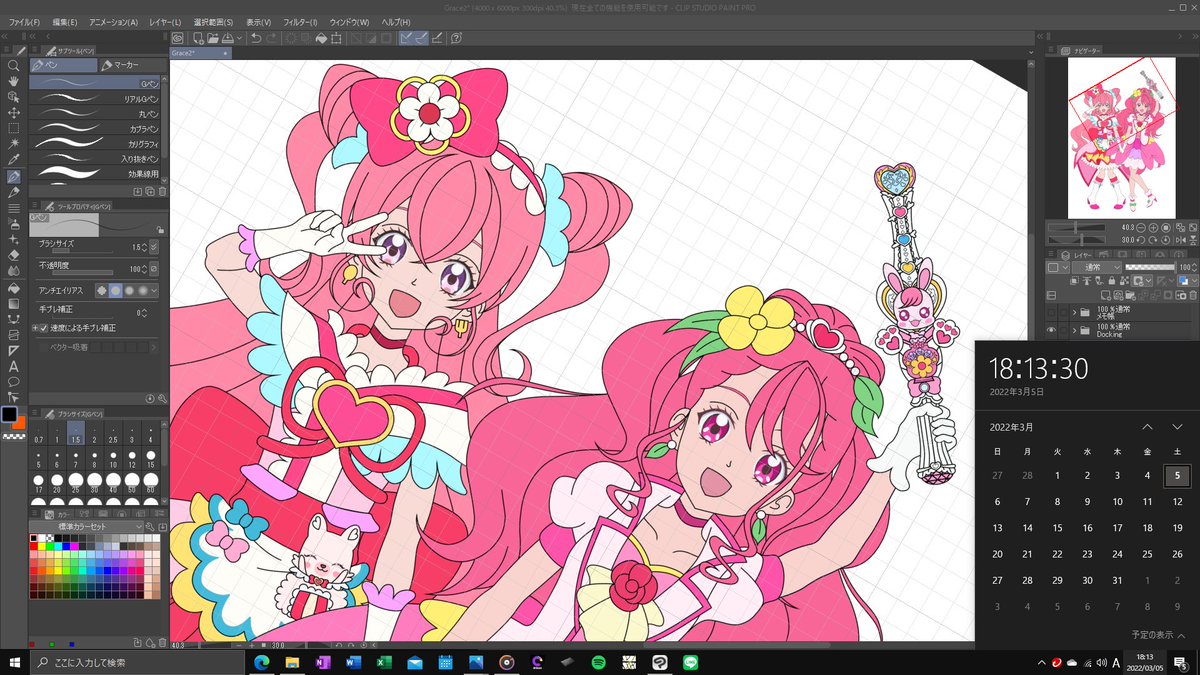Click Undo arrow in command bar
This screenshot has height=675, width=1200.
[x=256, y=38]
